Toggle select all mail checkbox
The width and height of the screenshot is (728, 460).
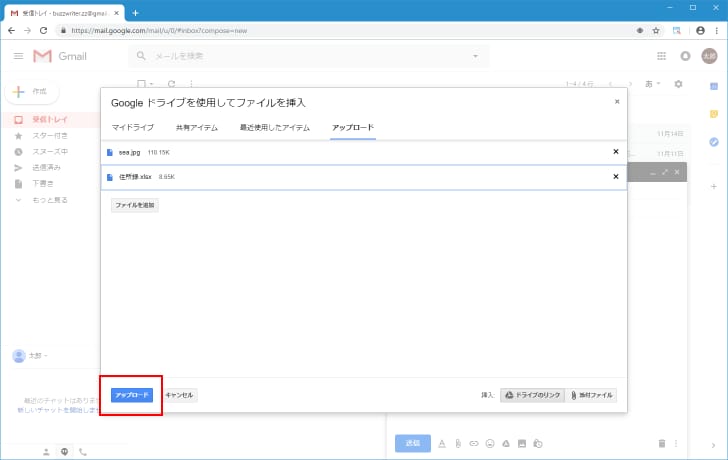(141, 84)
